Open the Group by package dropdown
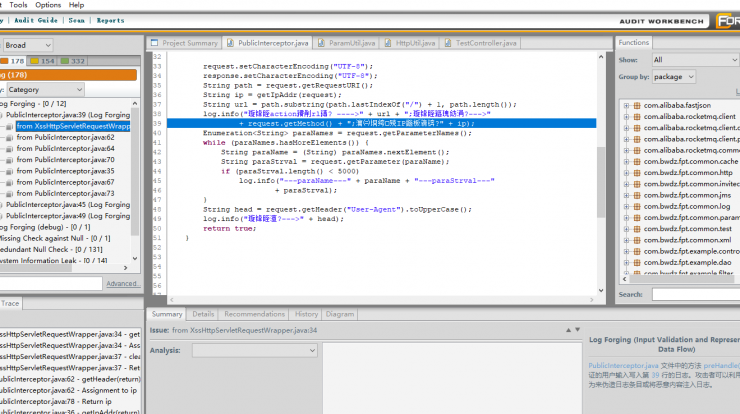Image resolution: width=740 pixels, height=414 pixels. pos(674,77)
